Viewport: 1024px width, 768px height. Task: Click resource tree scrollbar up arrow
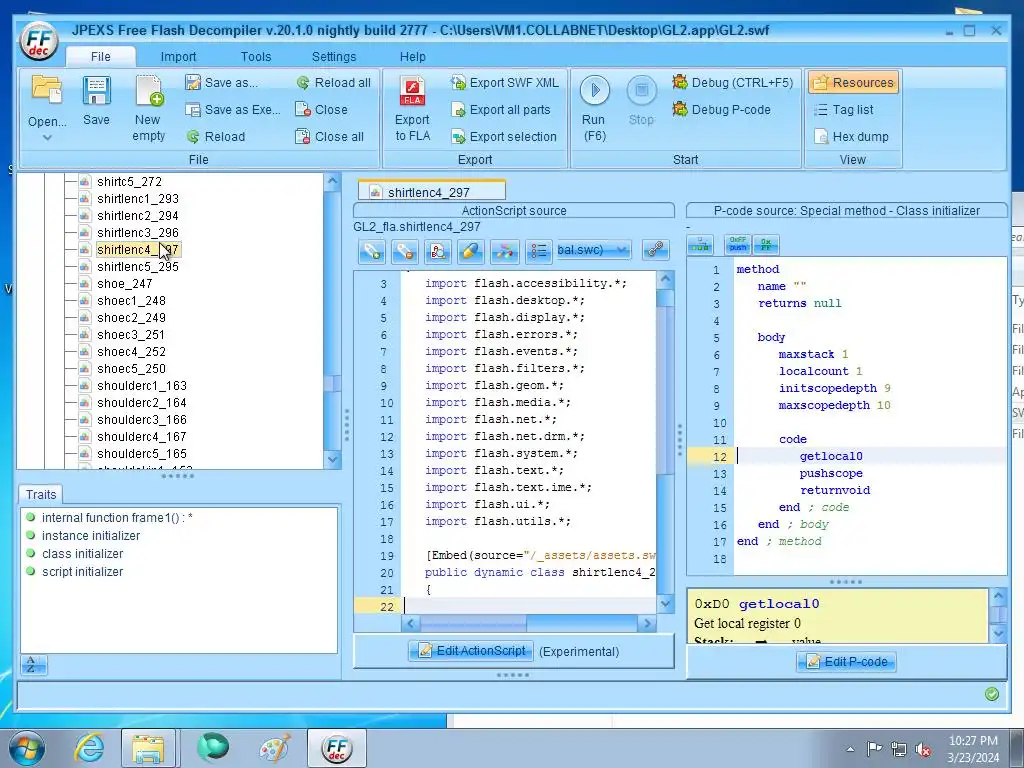332,182
